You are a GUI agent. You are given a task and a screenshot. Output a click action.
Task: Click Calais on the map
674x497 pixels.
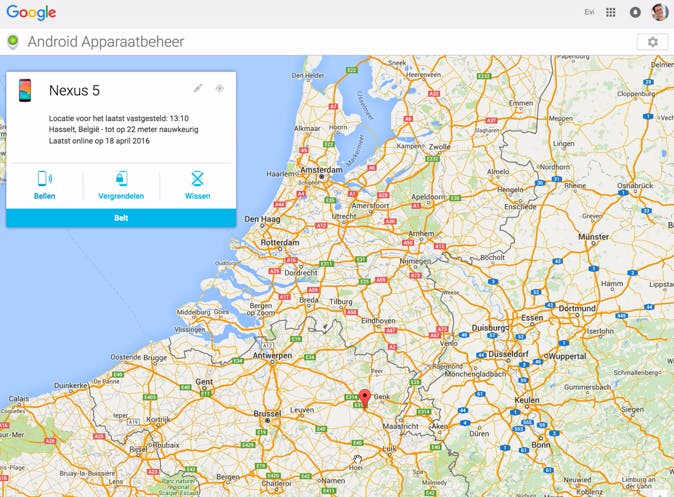(19, 399)
